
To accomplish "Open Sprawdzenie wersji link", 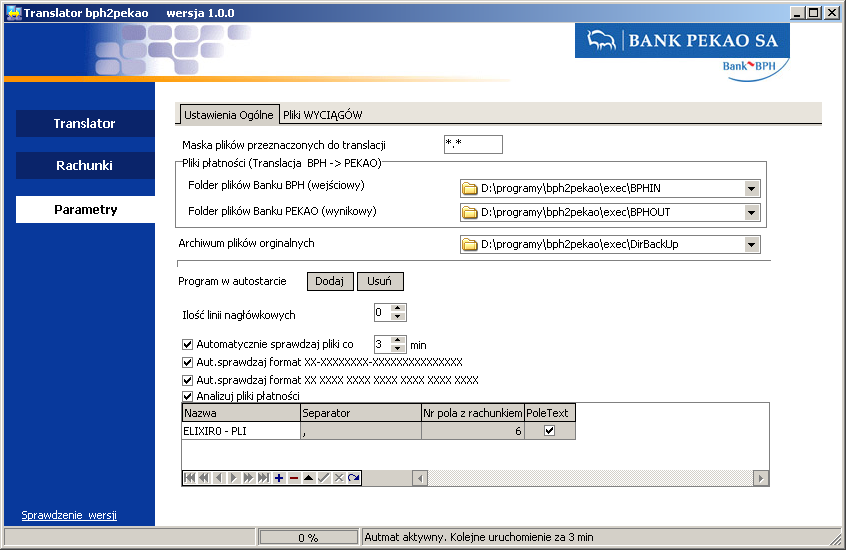I will coord(69,515).
